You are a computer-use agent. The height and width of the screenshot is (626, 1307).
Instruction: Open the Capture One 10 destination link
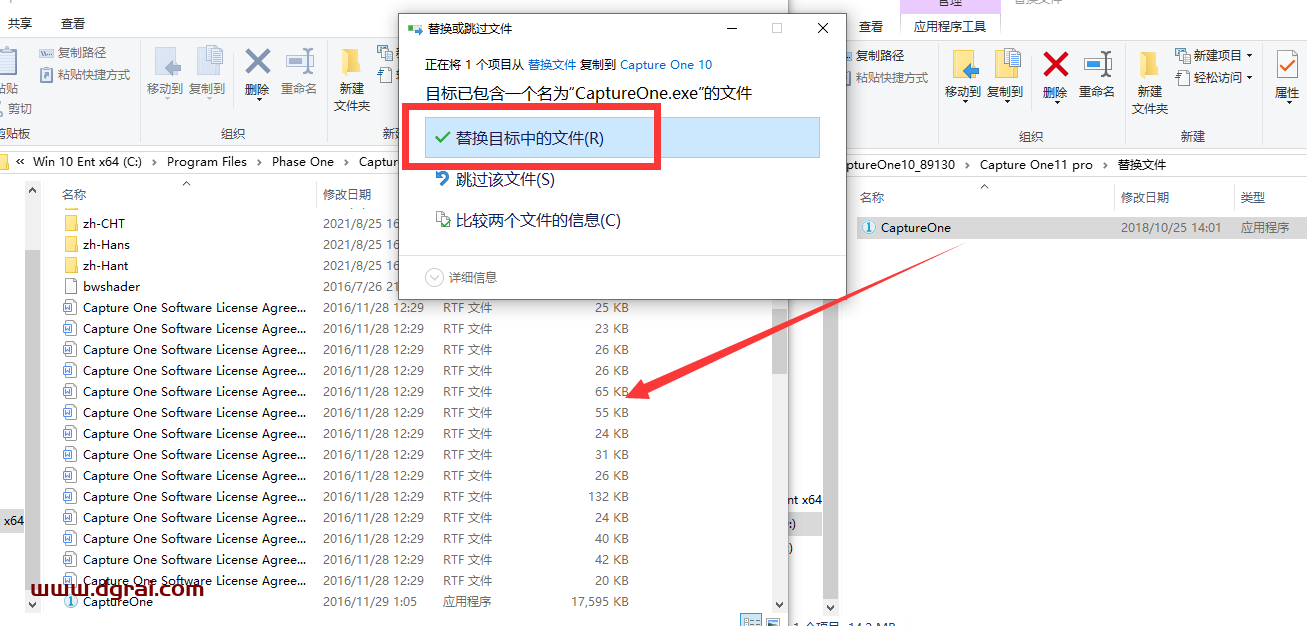[x=666, y=64]
